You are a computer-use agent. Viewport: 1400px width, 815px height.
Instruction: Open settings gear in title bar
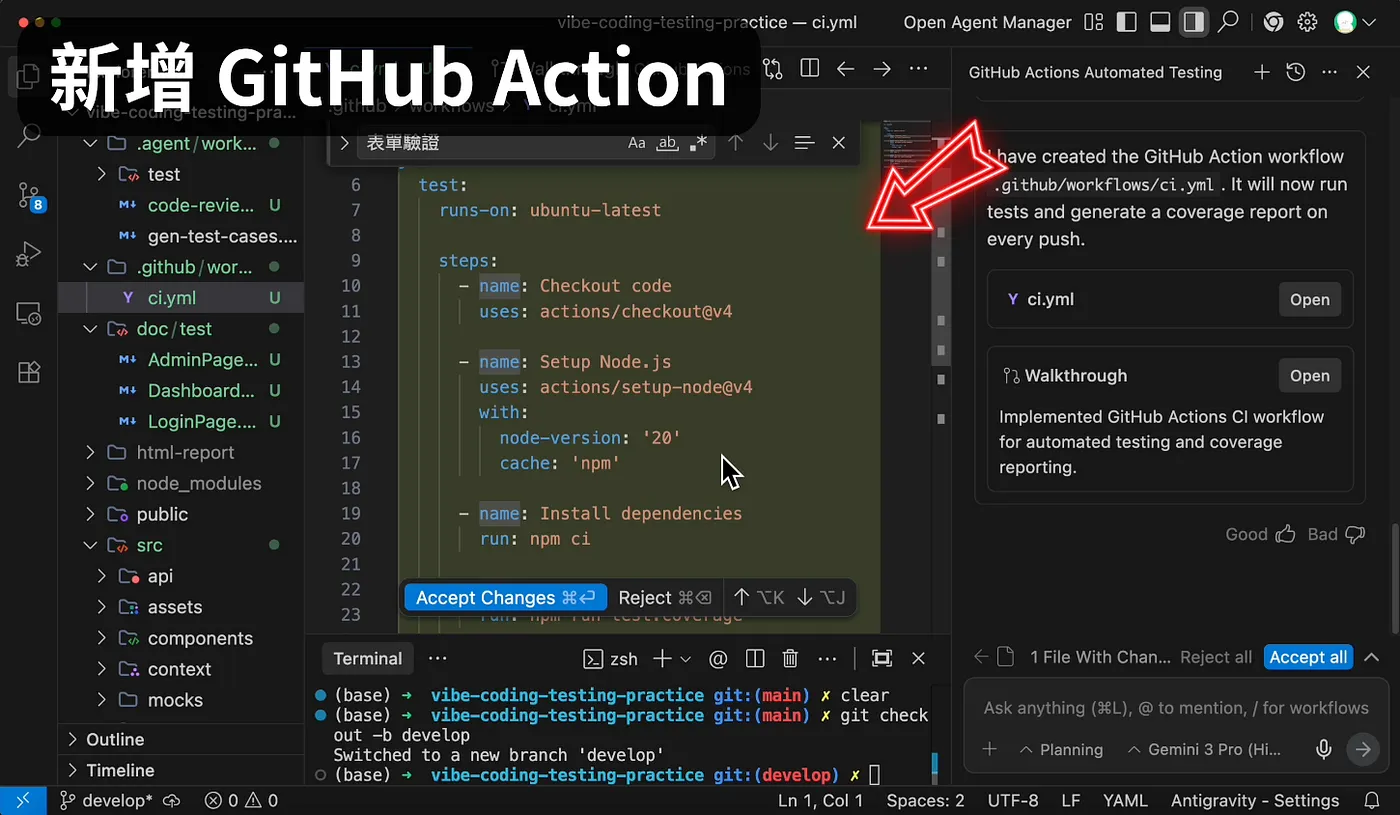click(x=1307, y=22)
